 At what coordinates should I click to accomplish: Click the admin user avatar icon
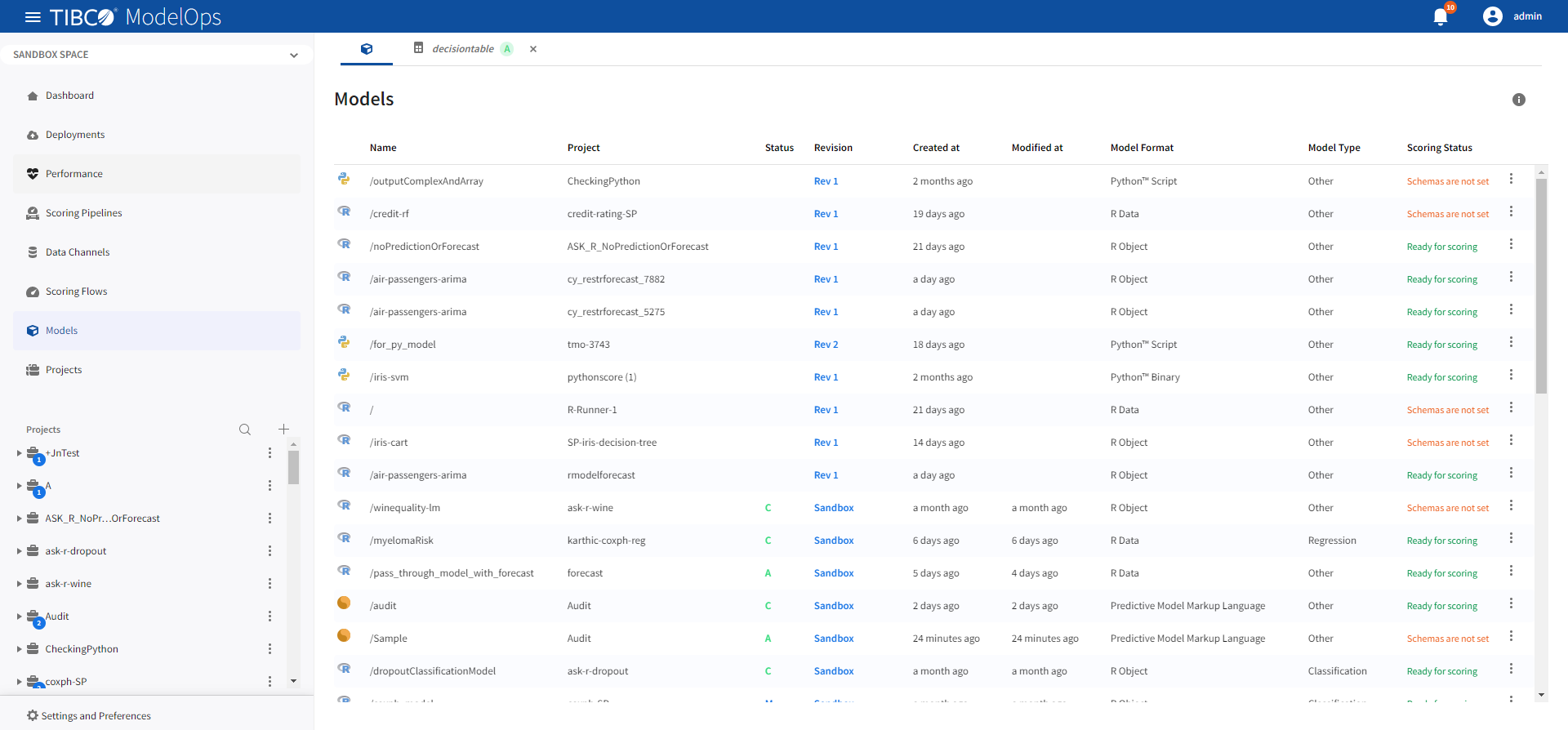(x=1492, y=16)
